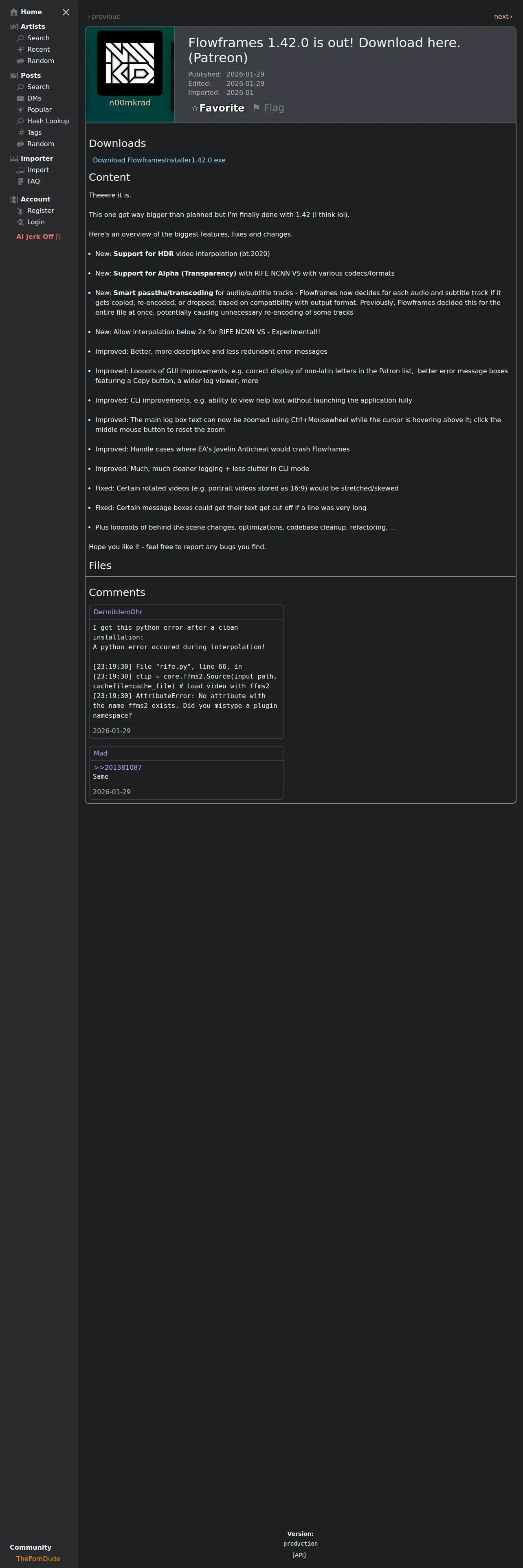
Task: Open the AI Jerk Off link
Action: [38, 237]
